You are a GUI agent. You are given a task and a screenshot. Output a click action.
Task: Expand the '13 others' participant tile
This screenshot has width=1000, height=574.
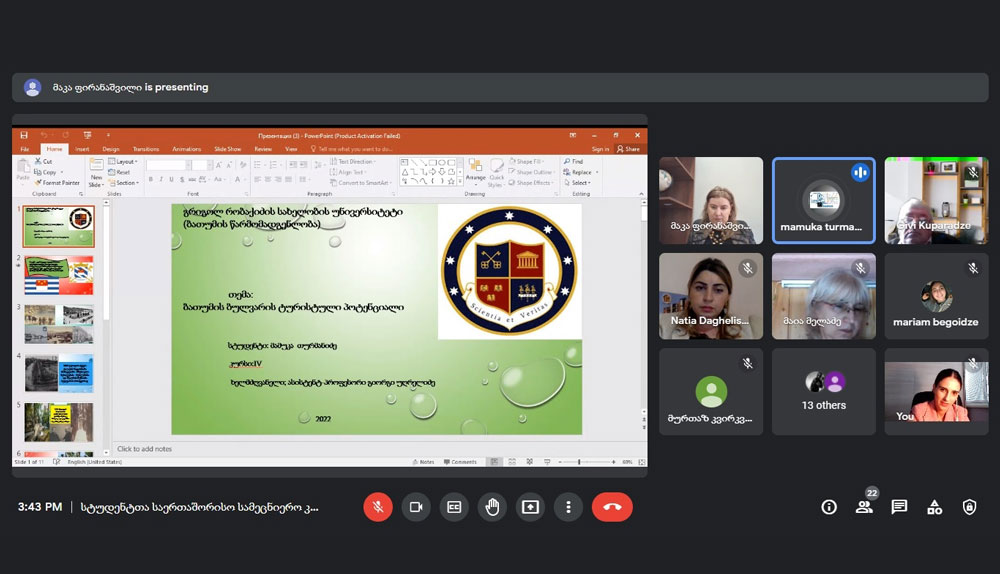pyautogui.click(x=823, y=391)
